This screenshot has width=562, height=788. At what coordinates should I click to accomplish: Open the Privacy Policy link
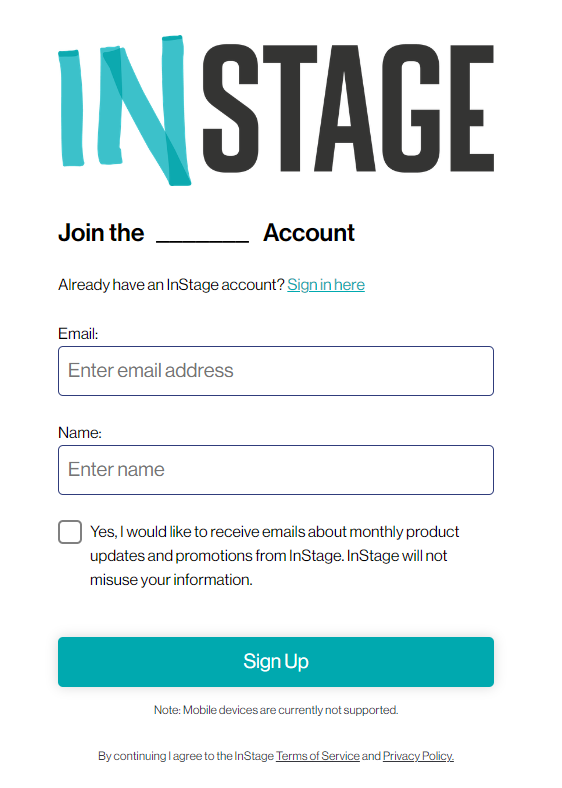418,756
